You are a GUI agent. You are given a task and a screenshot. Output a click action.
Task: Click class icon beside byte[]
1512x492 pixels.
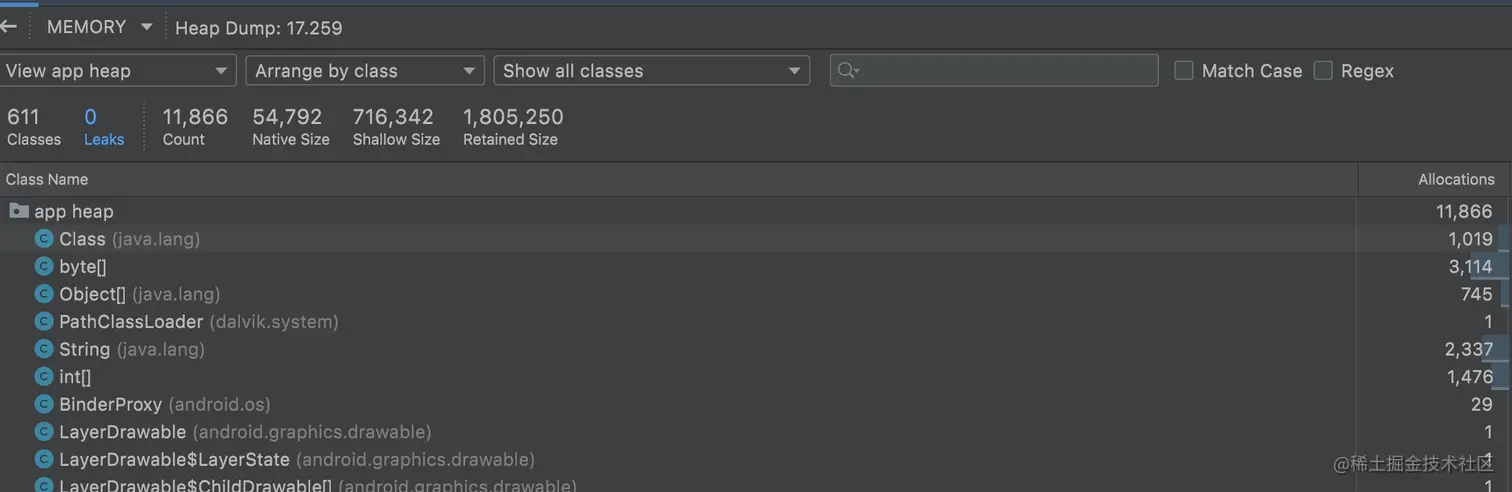(x=43, y=266)
